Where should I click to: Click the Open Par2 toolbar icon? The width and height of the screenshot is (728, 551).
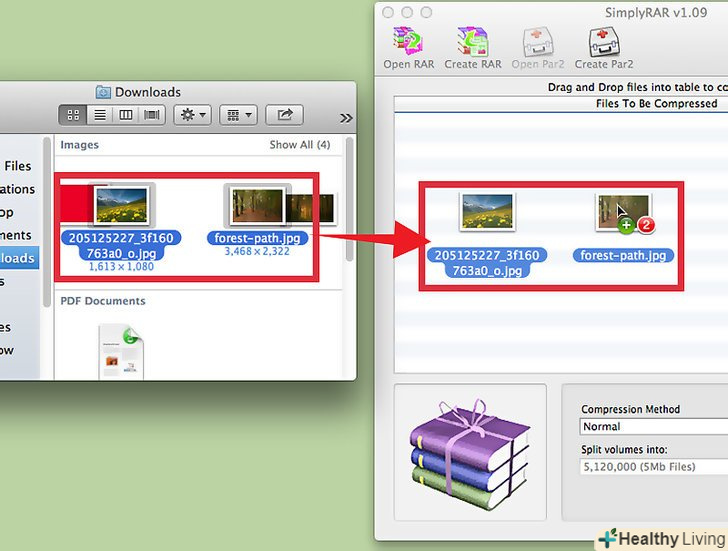[x=538, y=48]
